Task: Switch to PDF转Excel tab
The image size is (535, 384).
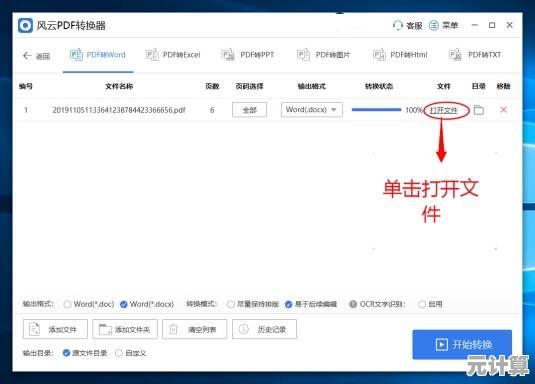Action: point(173,55)
